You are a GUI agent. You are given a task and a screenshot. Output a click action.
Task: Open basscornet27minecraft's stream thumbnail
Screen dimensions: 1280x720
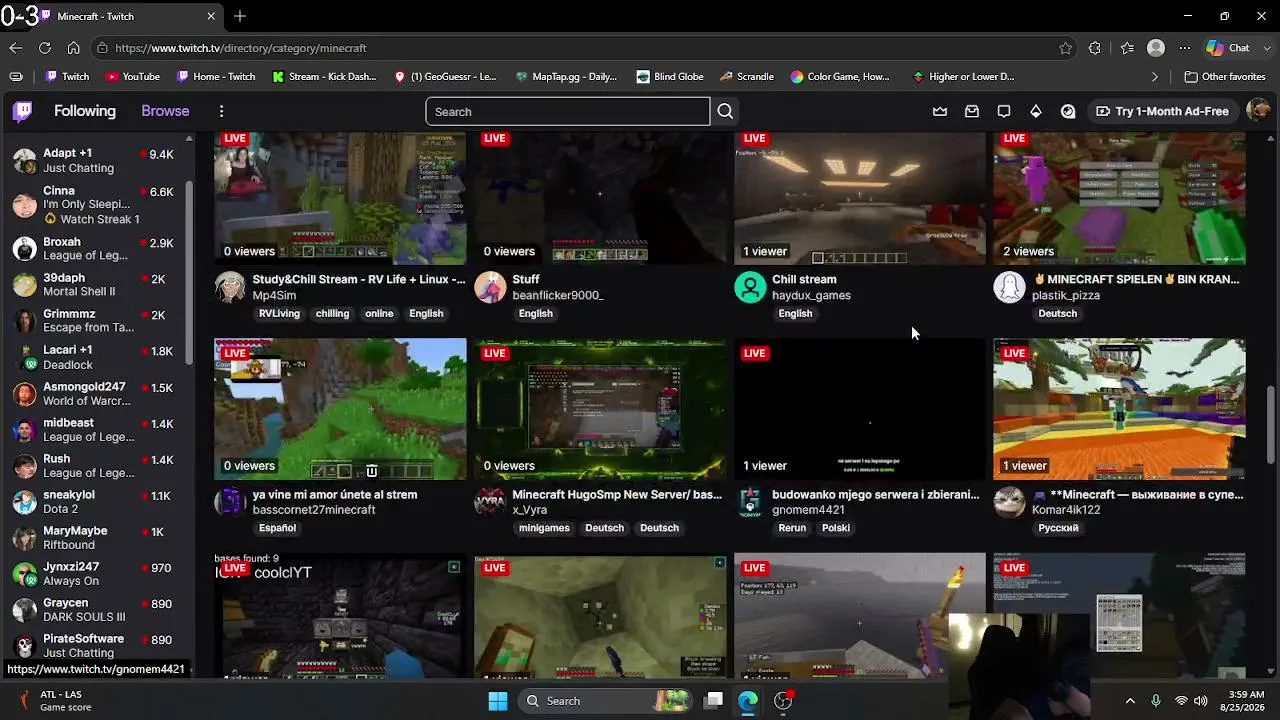pyautogui.click(x=340, y=409)
